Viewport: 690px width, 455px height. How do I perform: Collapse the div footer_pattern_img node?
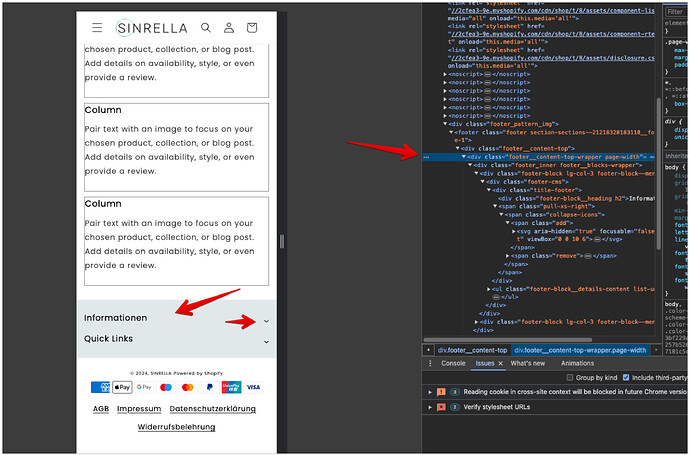[x=445, y=124]
